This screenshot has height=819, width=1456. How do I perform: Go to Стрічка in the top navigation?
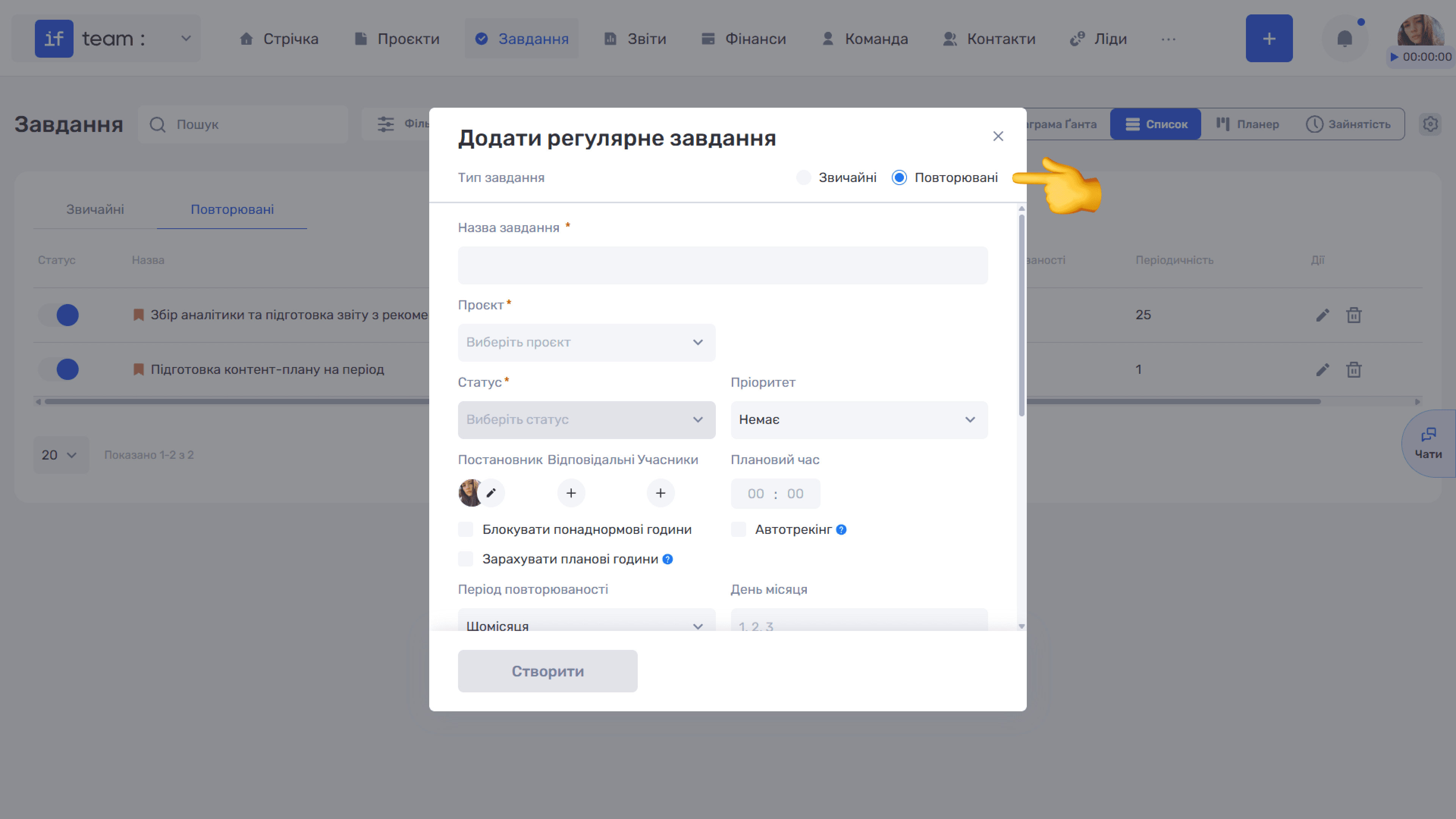pyautogui.click(x=279, y=38)
